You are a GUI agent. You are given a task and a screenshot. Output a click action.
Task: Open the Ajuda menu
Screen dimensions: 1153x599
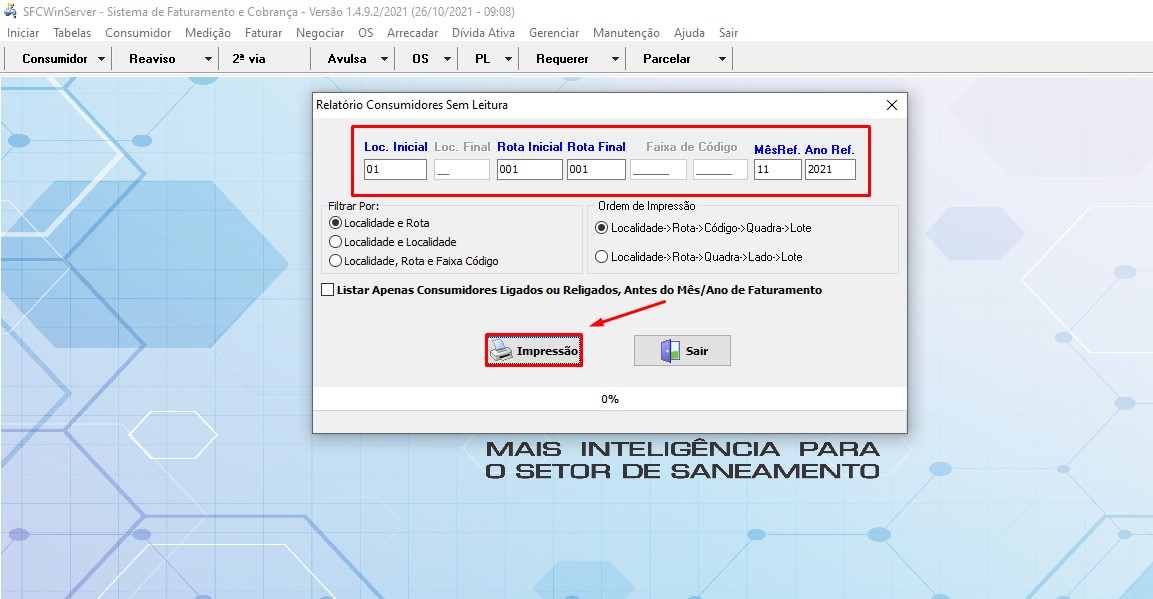(688, 32)
